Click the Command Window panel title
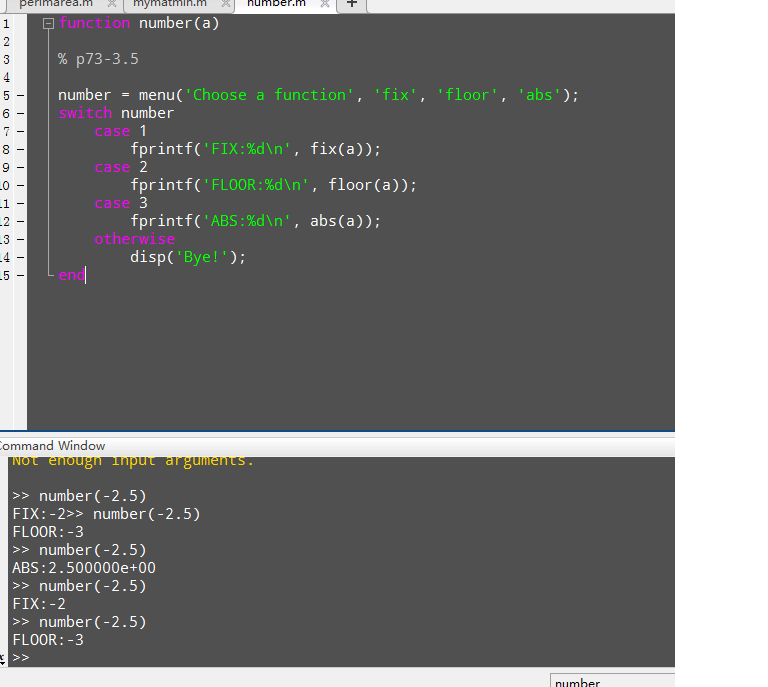768x687 pixels. pos(51,446)
